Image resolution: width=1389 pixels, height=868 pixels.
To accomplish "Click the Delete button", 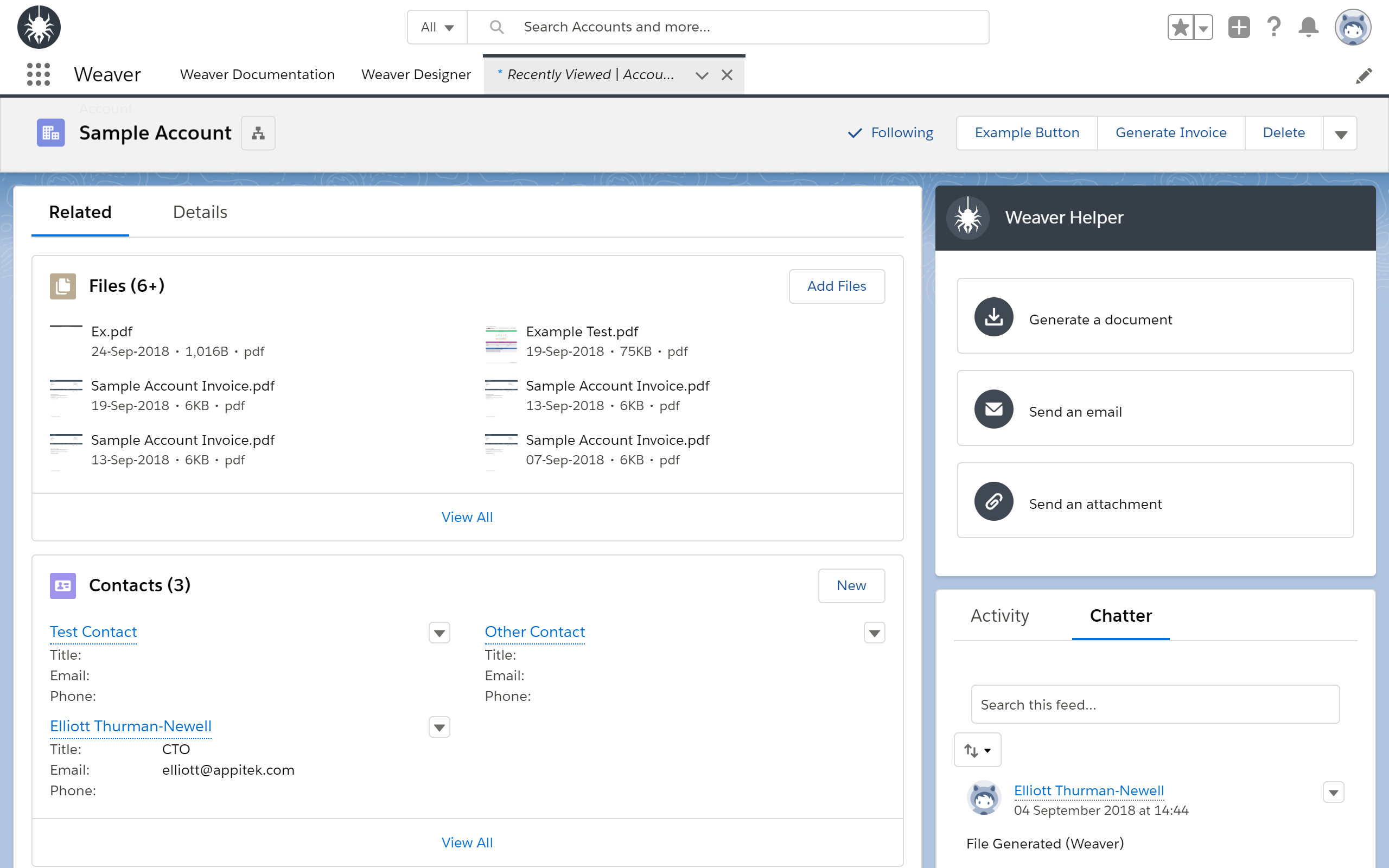I will coord(1284,132).
